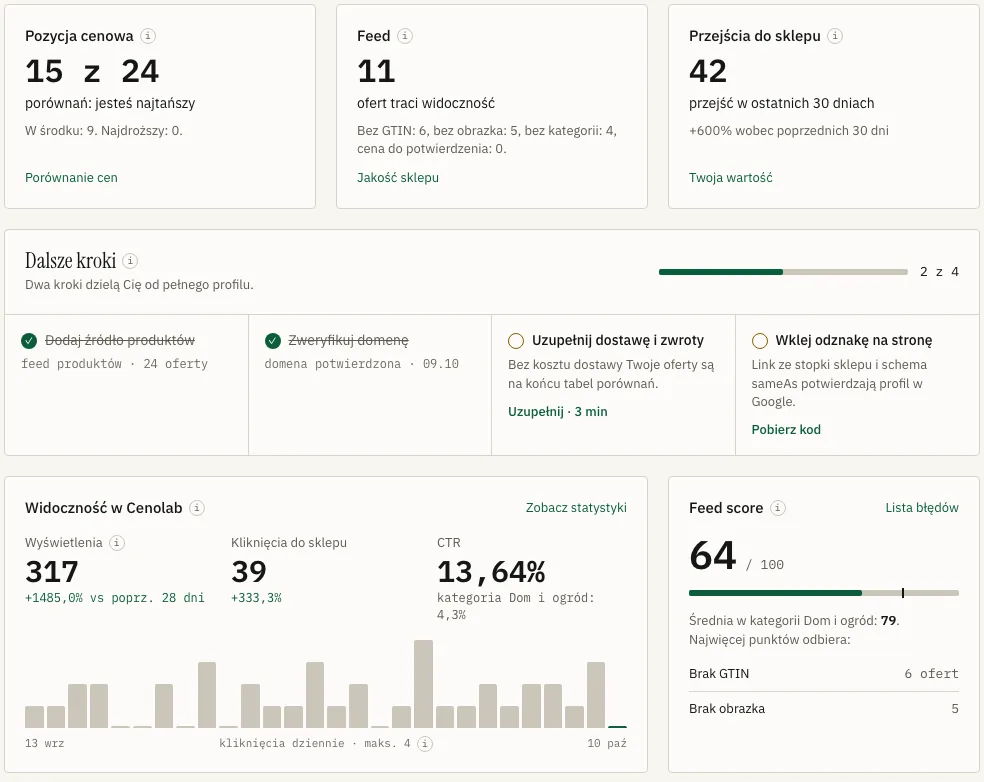Click info icon next to Feed heading

405,36
